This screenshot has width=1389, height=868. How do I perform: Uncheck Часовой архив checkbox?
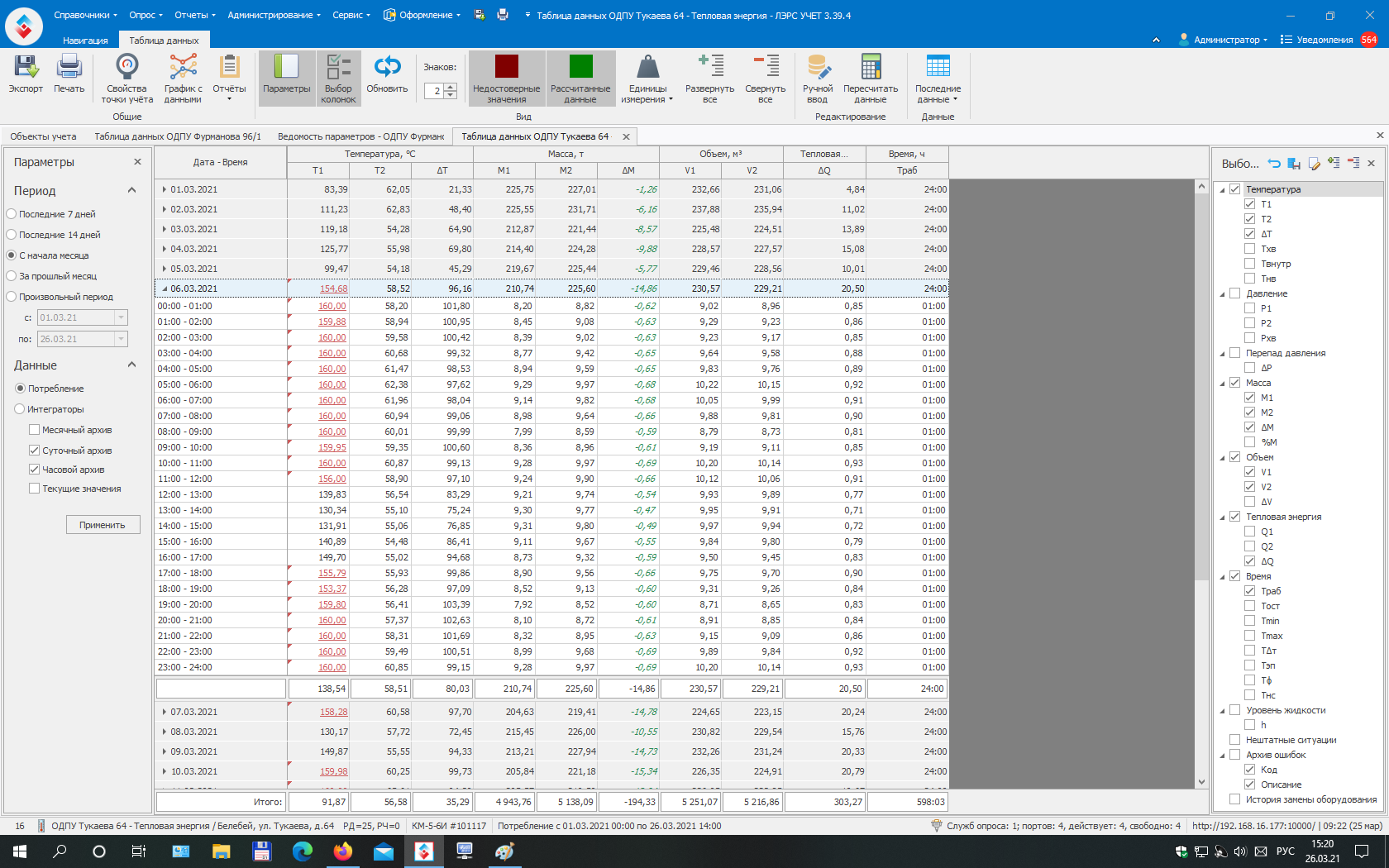point(34,470)
